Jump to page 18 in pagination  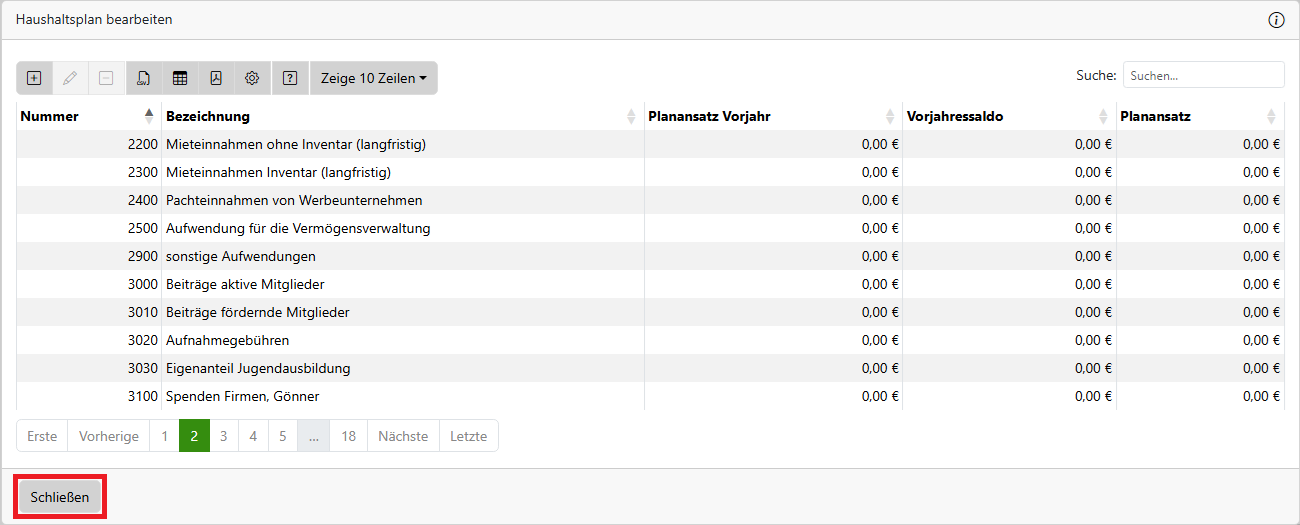348,436
